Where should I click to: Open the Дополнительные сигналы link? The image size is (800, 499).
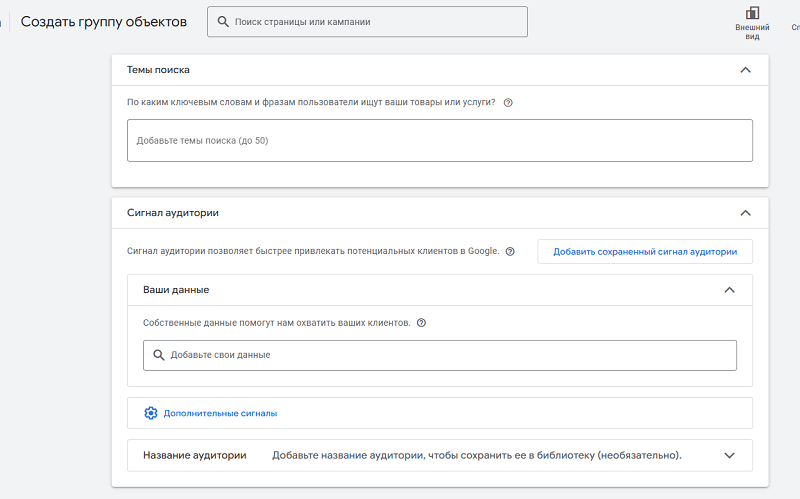pyautogui.click(x=220, y=413)
